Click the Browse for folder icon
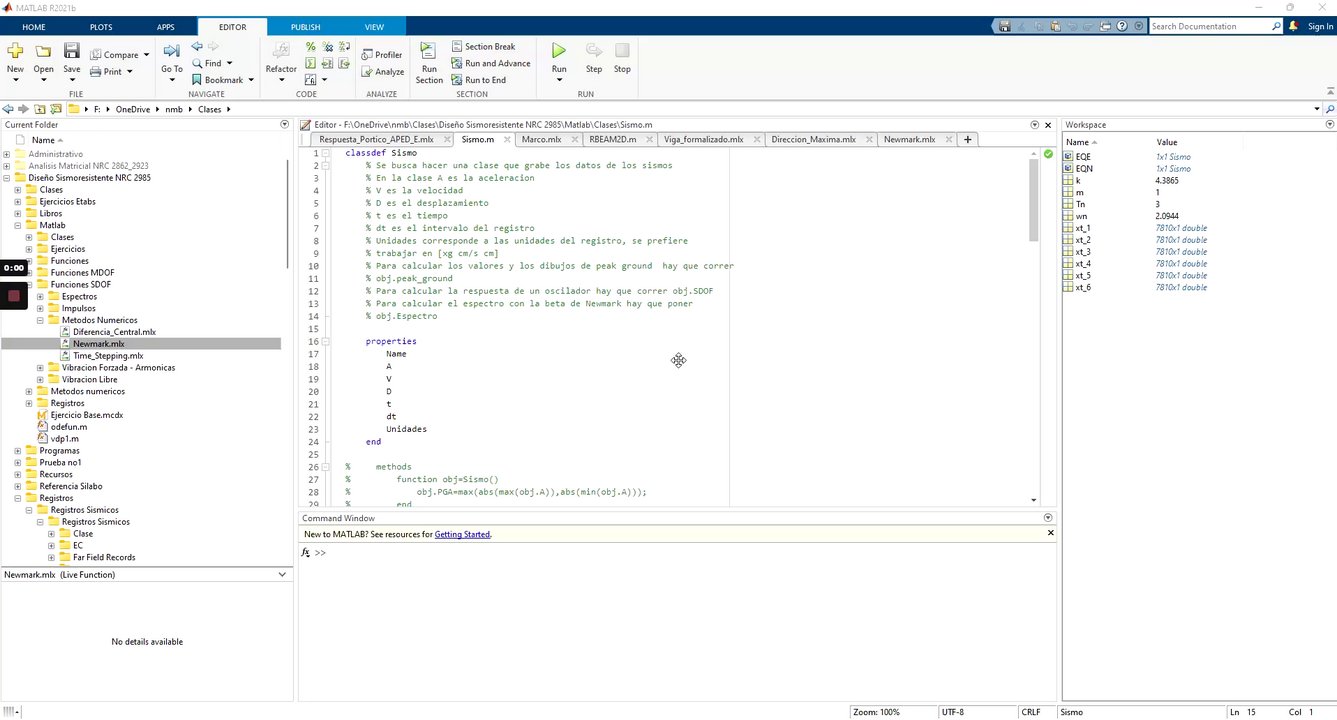Viewport: 1337px width, 720px height. click(x=57, y=109)
